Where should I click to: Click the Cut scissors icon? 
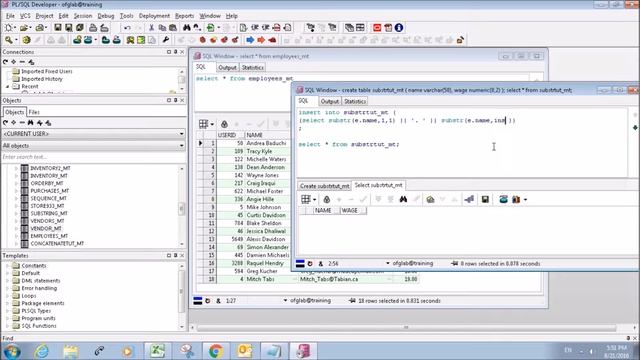coord(151,28)
